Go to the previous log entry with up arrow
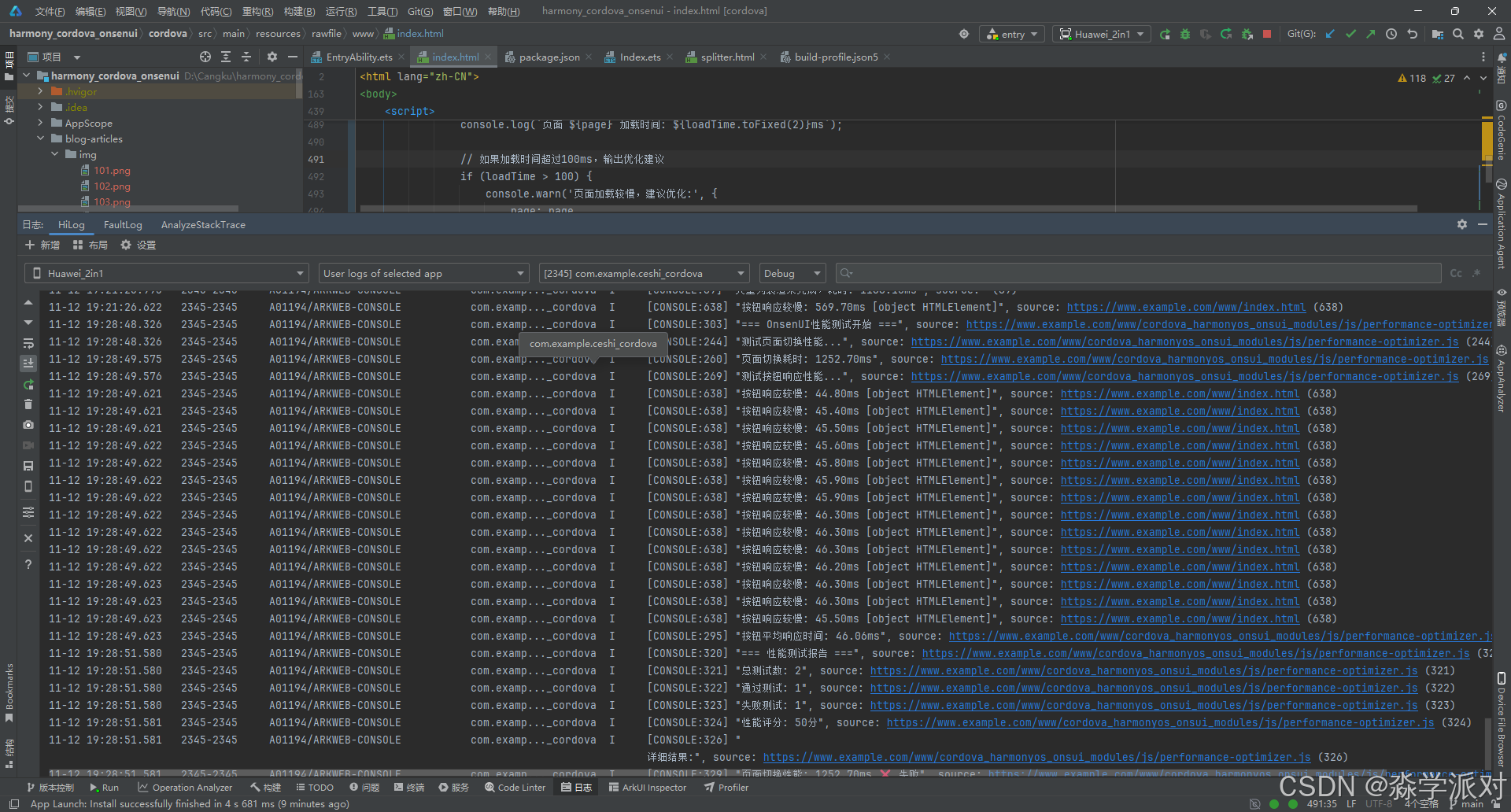 [x=28, y=302]
